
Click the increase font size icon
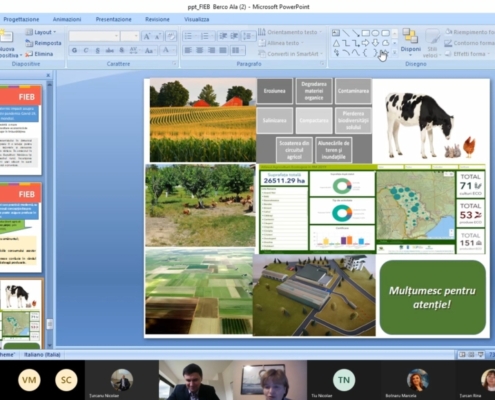coord(146,36)
